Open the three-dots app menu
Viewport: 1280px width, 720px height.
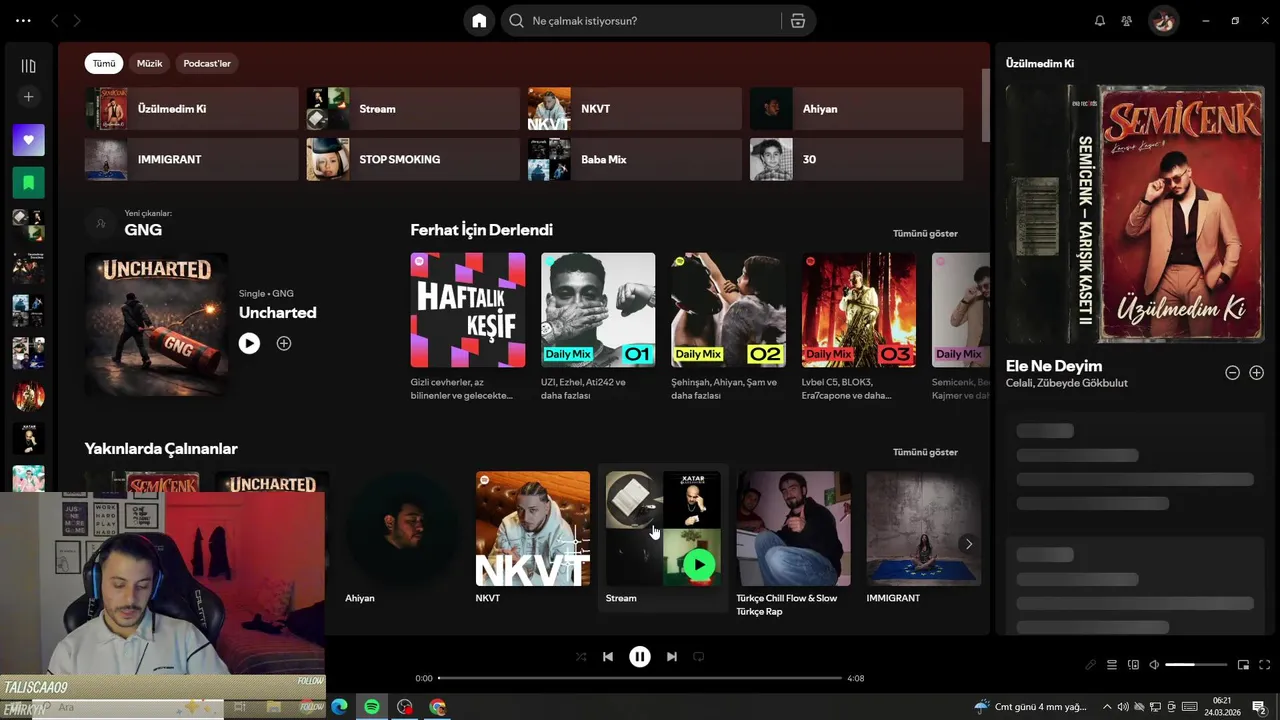(24, 21)
